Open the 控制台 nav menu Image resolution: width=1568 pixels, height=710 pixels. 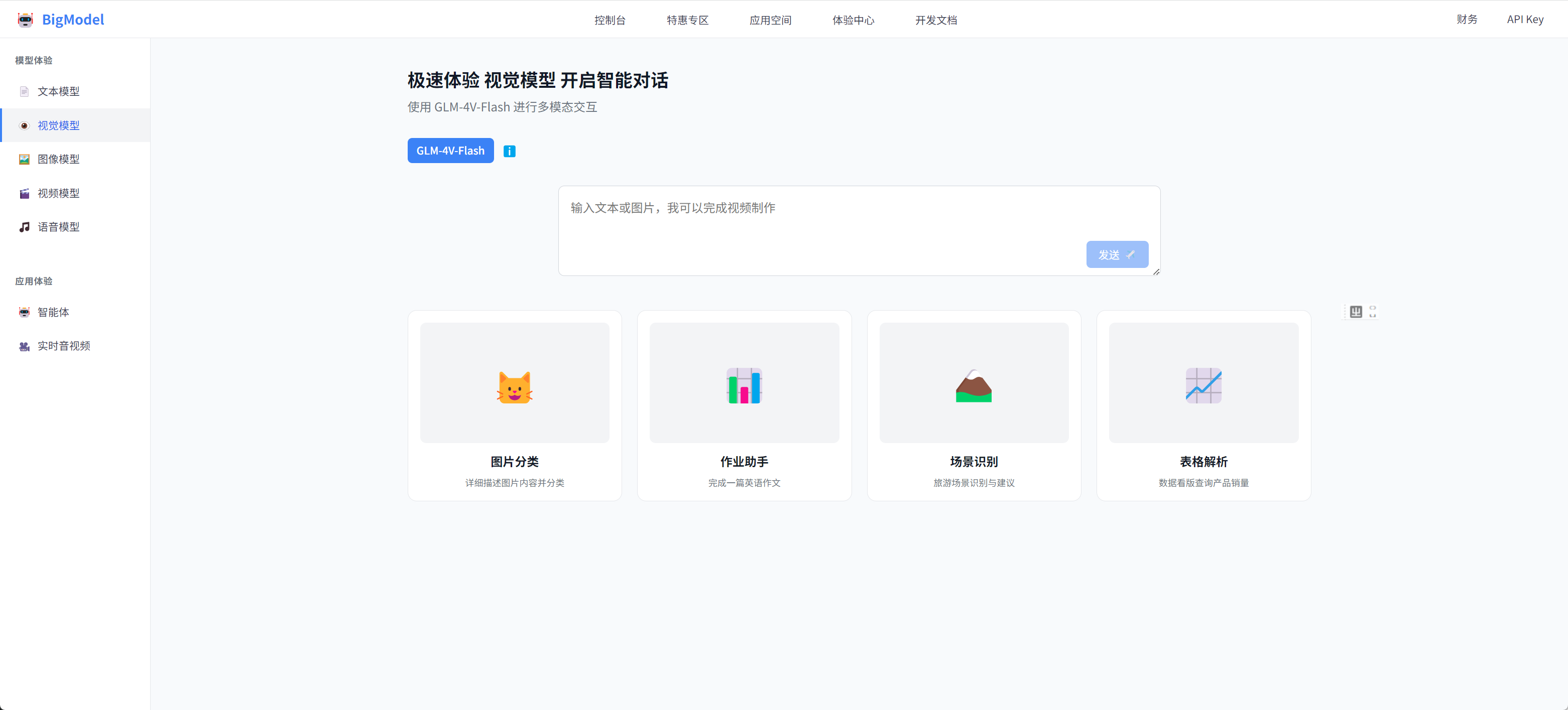coord(610,20)
